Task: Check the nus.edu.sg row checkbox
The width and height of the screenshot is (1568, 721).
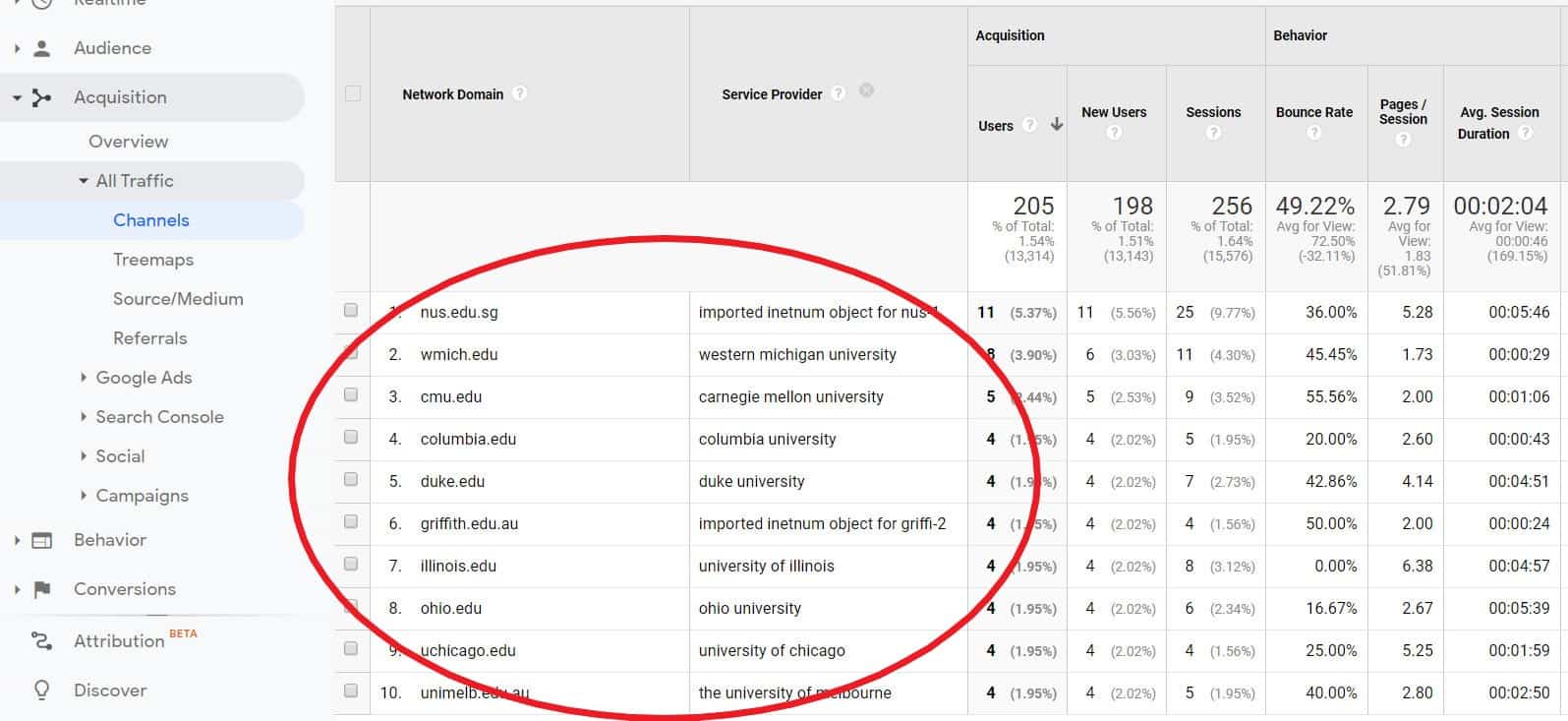Action: [351, 310]
